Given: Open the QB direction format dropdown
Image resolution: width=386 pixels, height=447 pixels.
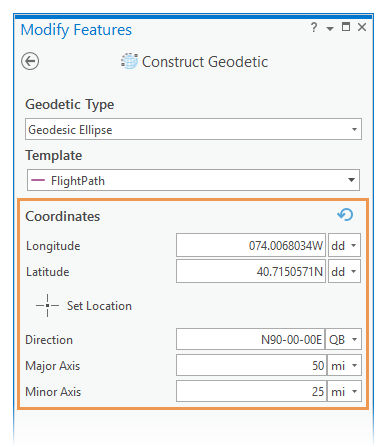Looking at the screenshot, I should click(343, 339).
